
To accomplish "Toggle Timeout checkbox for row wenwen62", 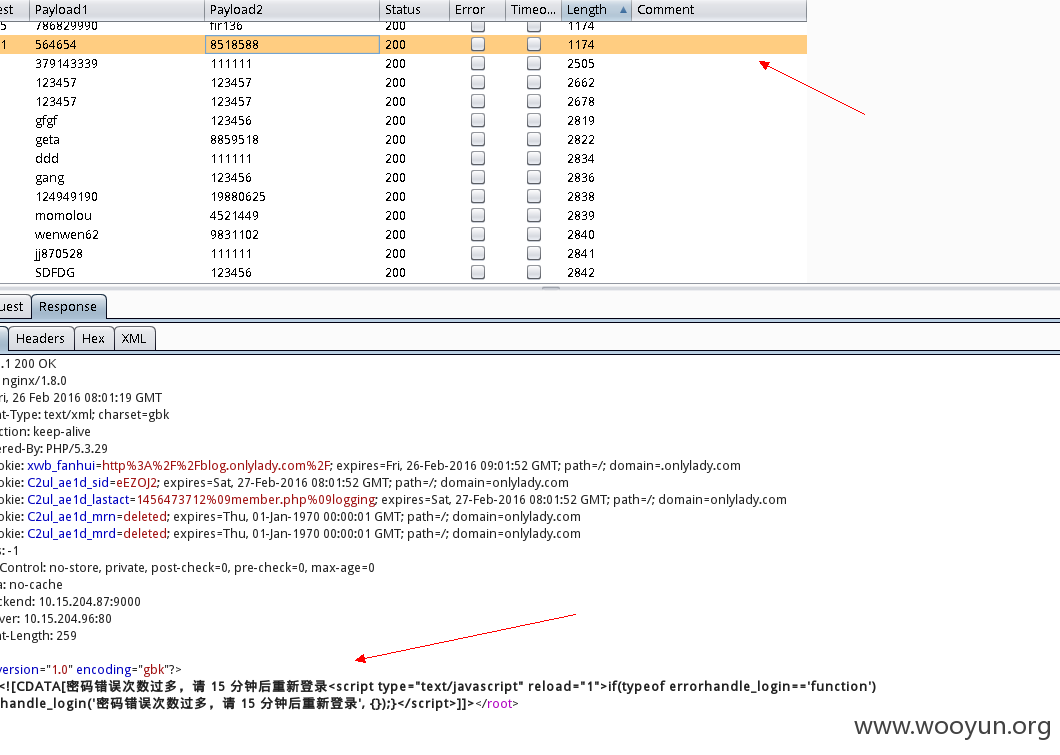I will click(x=534, y=234).
